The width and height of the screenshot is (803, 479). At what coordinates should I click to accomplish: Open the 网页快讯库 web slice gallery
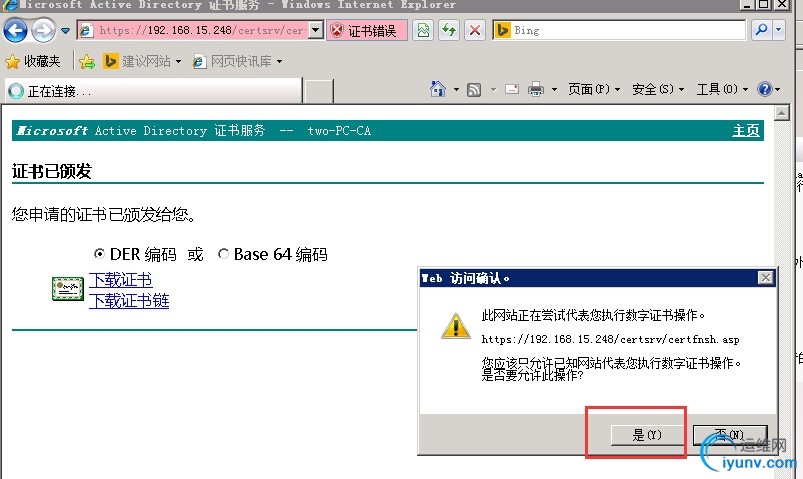(x=238, y=61)
